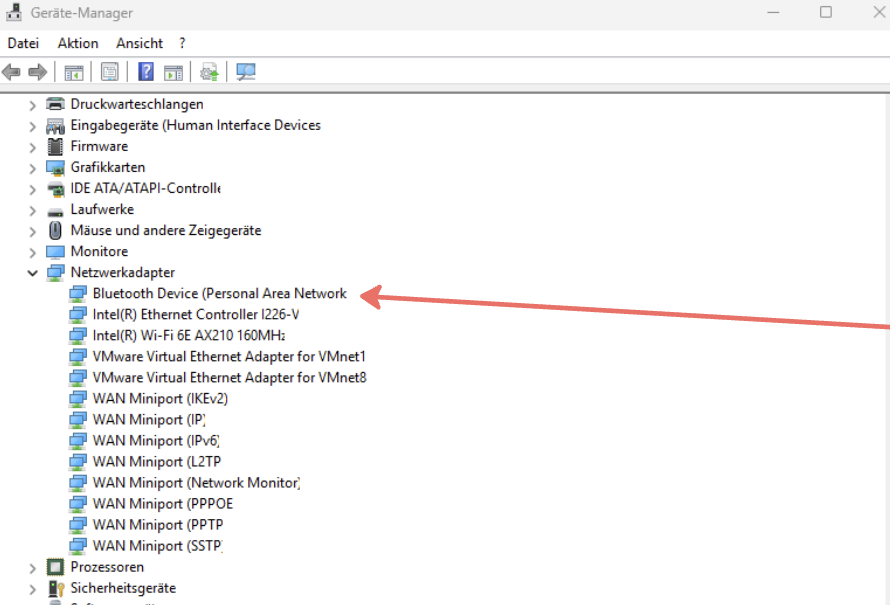Click the Sicherheitsgeräte key icon
Image resolution: width=890 pixels, height=605 pixels.
56,589
